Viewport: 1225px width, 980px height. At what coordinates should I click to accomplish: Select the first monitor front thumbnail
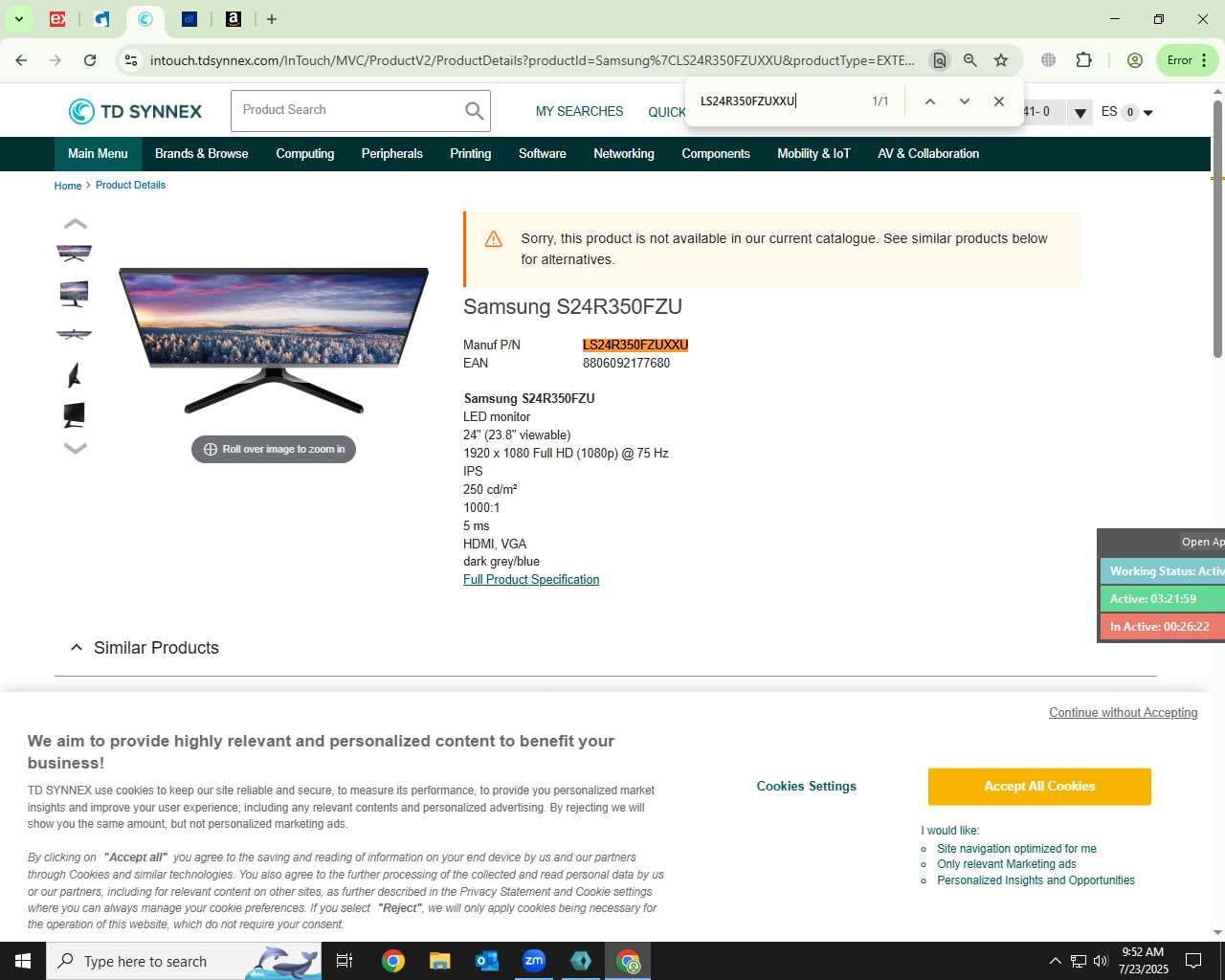pyautogui.click(x=74, y=254)
